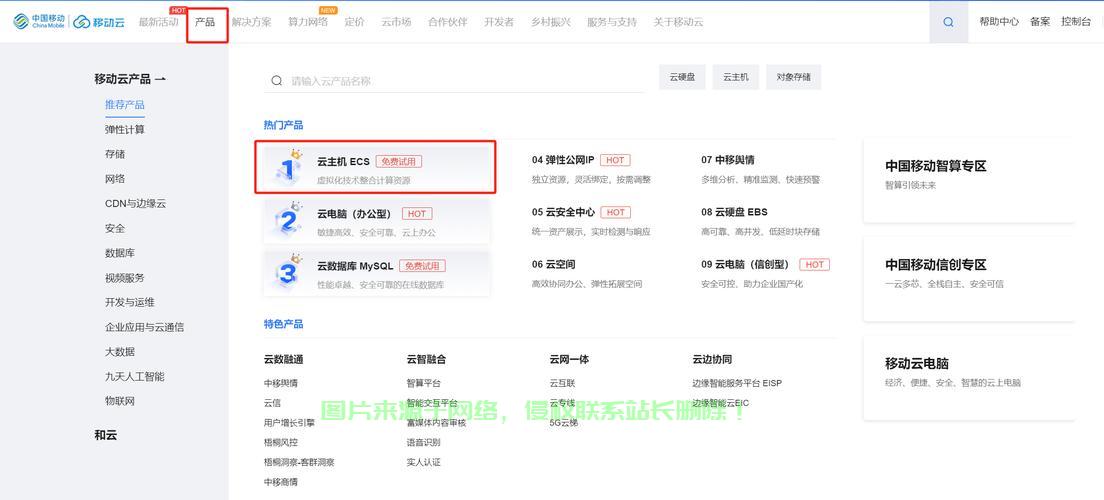Open 云互联 under 云网一体
Viewport: 1104px width, 500px height.
563,383
